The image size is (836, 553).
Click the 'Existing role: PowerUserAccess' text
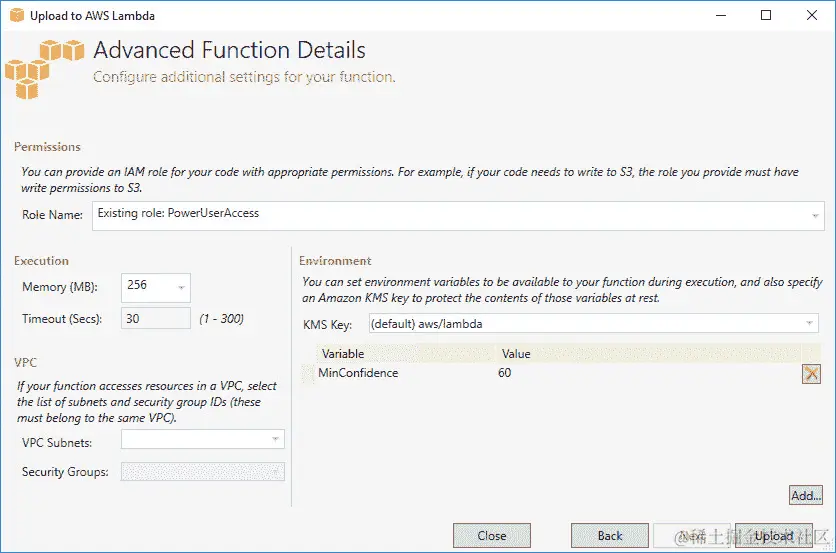coord(178,213)
